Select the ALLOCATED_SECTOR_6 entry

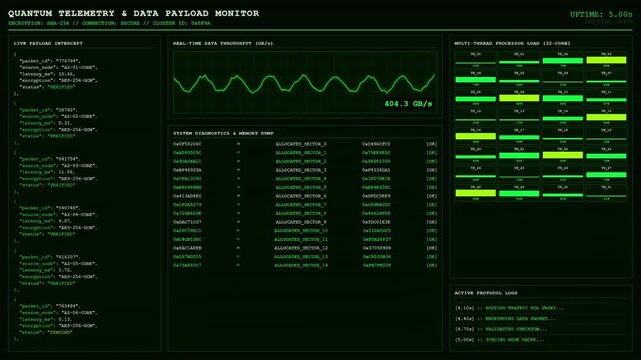301,196
